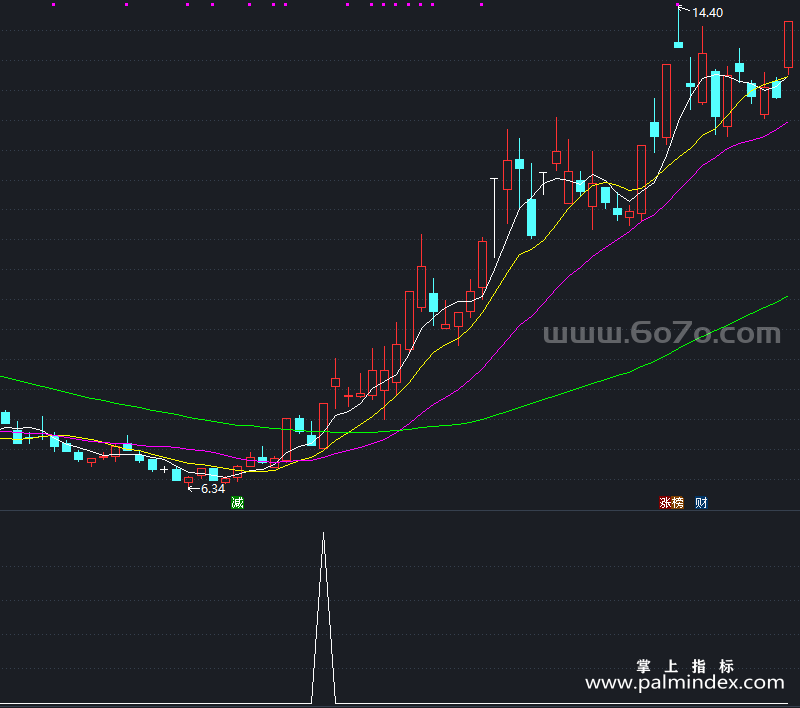The width and height of the screenshot is (800, 708).
Task: Click the blue "财" info badge
Action: (x=701, y=502)
